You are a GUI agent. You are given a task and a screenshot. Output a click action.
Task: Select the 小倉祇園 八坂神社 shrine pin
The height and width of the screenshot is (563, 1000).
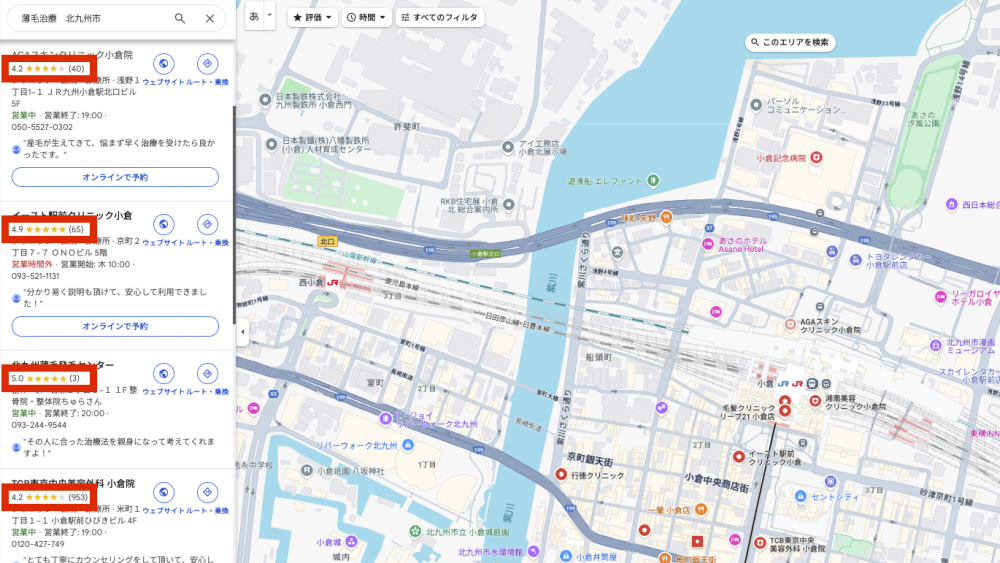point(307,471)
